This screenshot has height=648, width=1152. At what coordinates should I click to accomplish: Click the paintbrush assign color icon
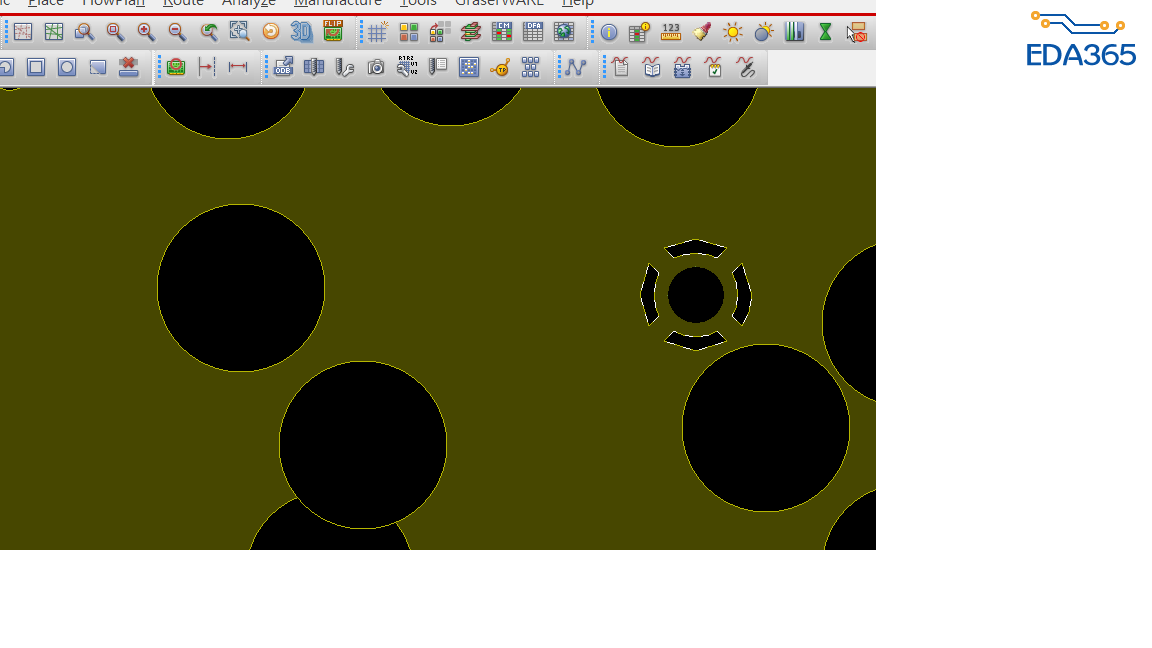coord(702,32)
